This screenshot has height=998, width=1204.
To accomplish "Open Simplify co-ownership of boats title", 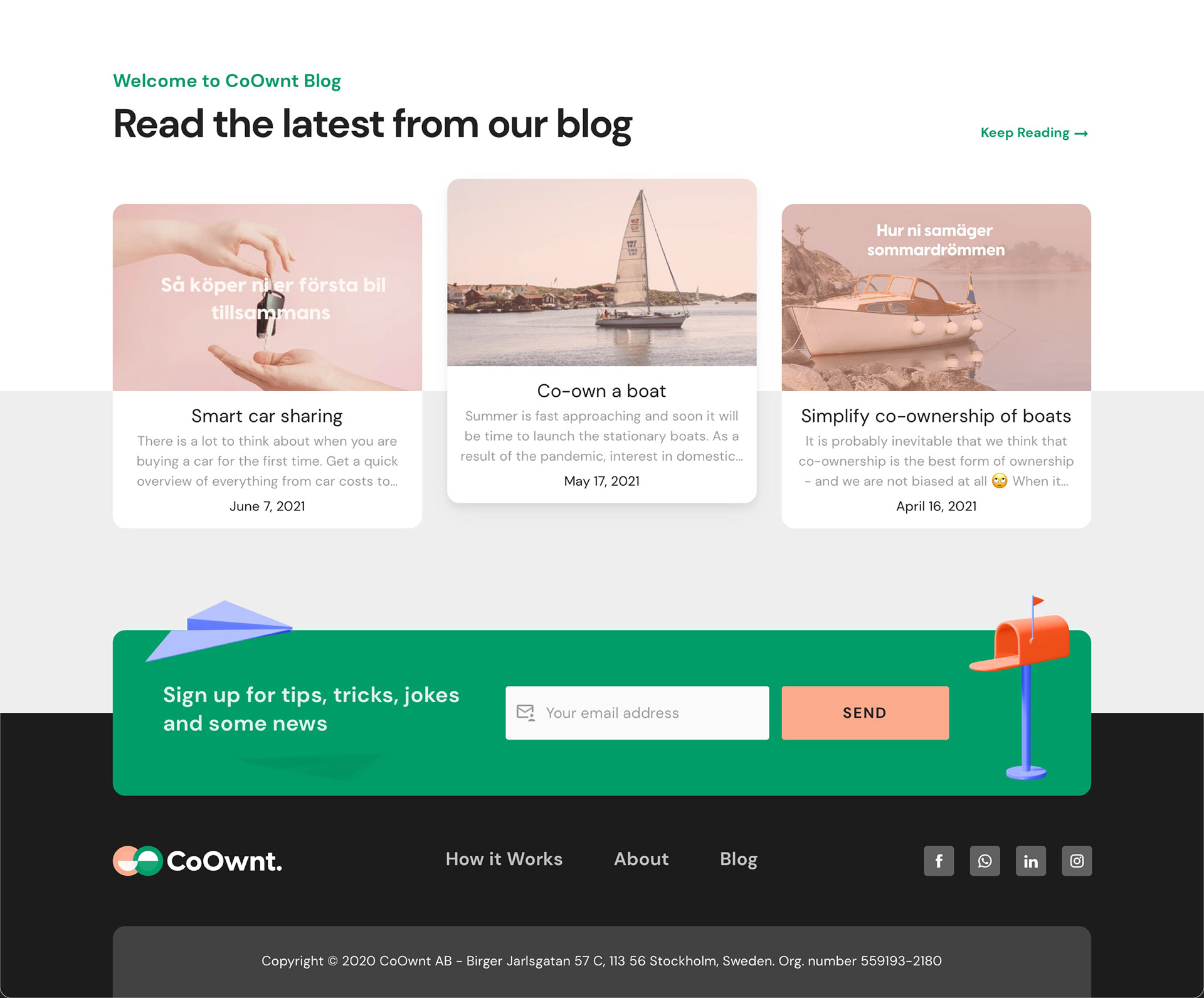I will tap(936, 416).
